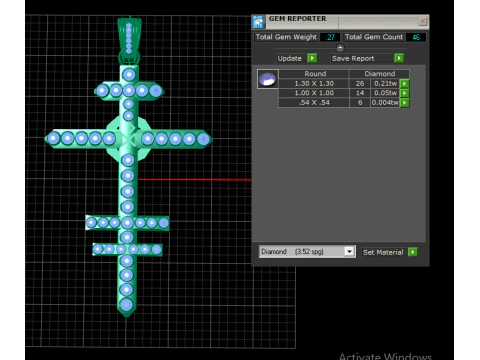
Task: Select the leftmost gem on the main crossbar
Action: (53, 138)
